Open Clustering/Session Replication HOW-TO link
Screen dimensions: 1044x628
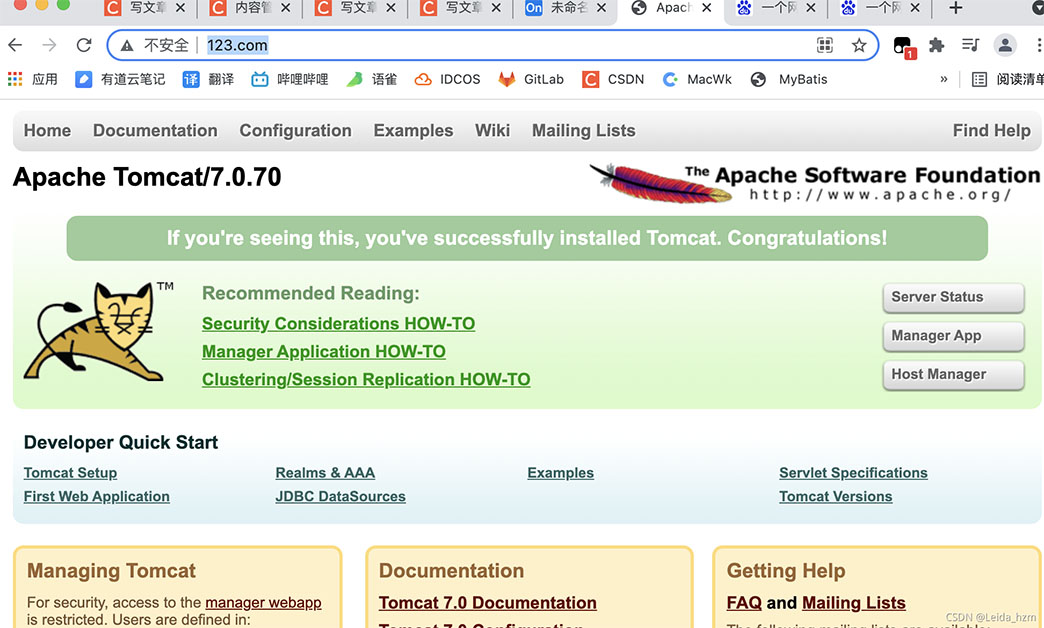click(366, 380)
